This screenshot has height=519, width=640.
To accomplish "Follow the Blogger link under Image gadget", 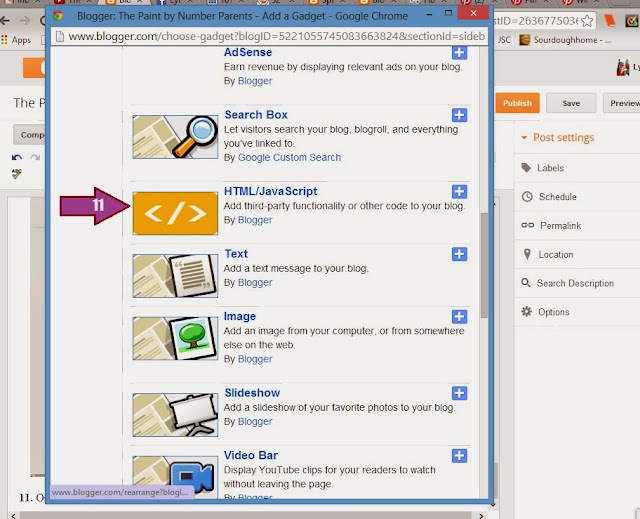I will [255, 359].
